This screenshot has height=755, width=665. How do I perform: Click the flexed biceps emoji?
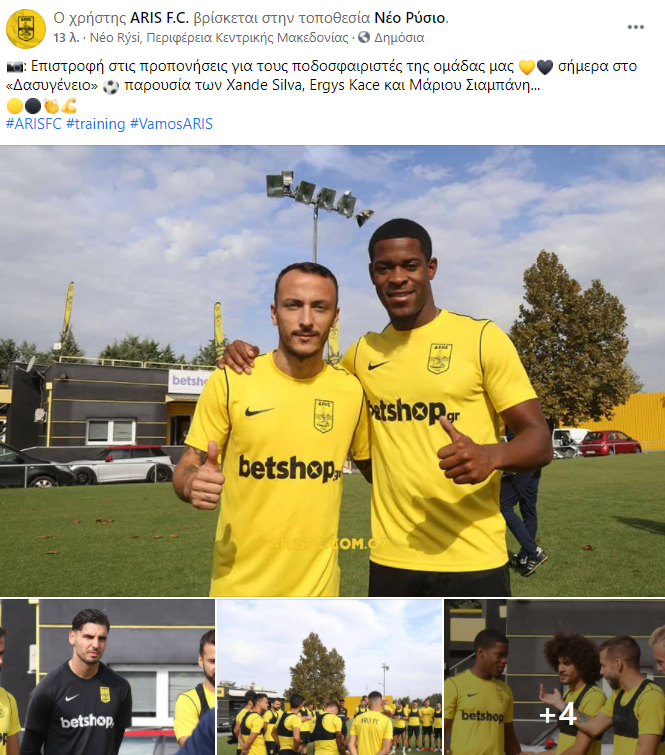point(69,105)
